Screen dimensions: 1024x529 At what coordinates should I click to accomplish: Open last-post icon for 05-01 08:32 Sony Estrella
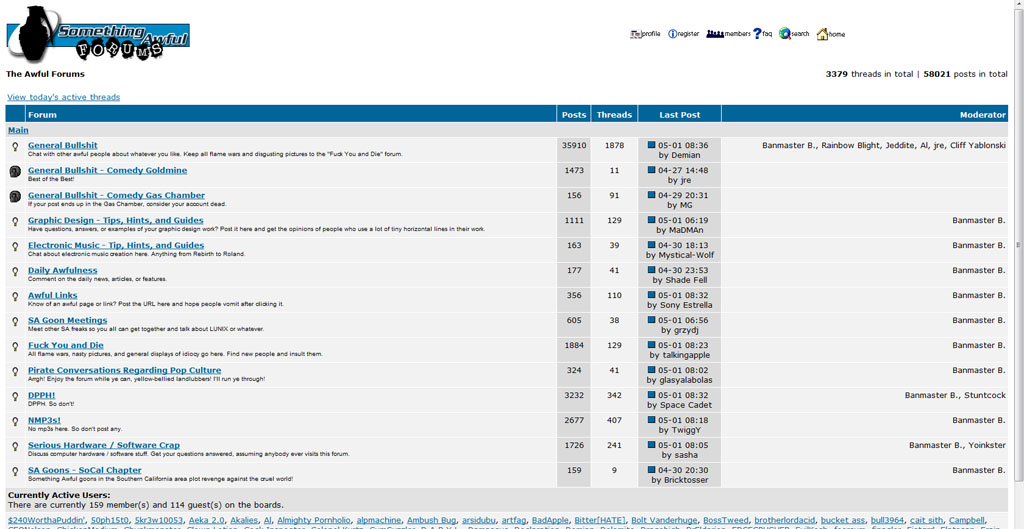(x=652, y=295)
